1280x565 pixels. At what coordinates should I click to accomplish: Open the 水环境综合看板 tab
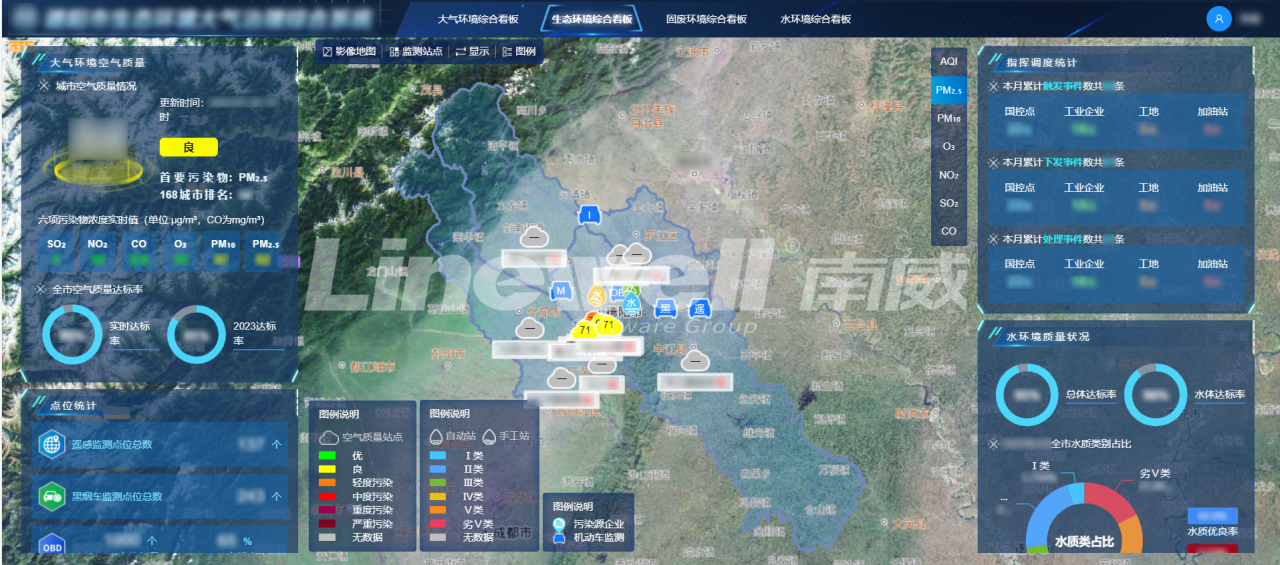point(815,19)
